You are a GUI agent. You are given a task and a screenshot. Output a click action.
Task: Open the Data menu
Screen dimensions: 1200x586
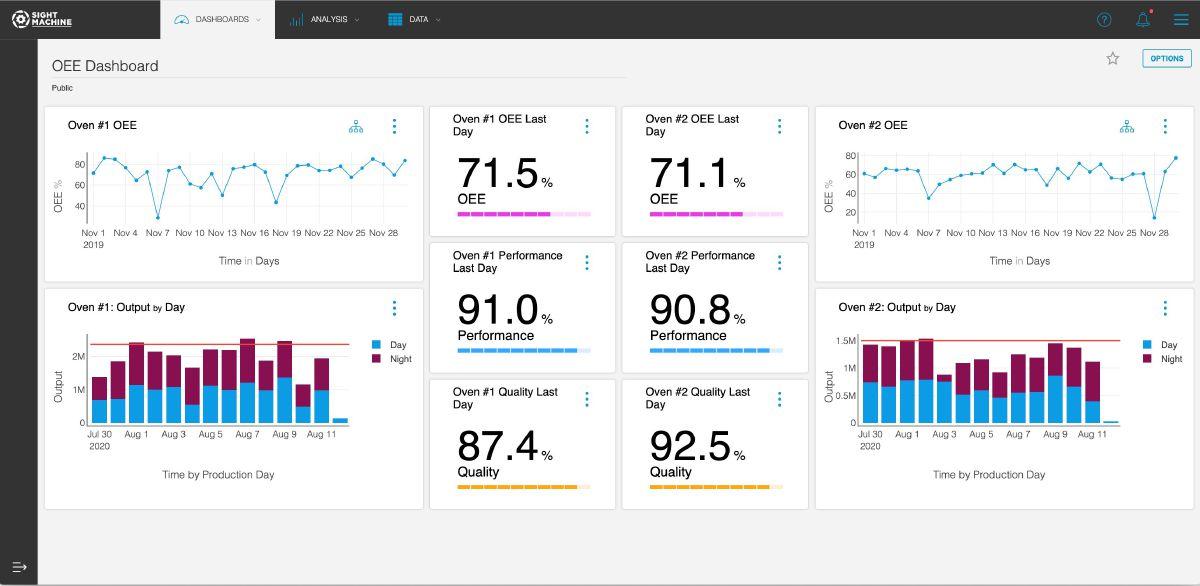(x=414, y=19)
